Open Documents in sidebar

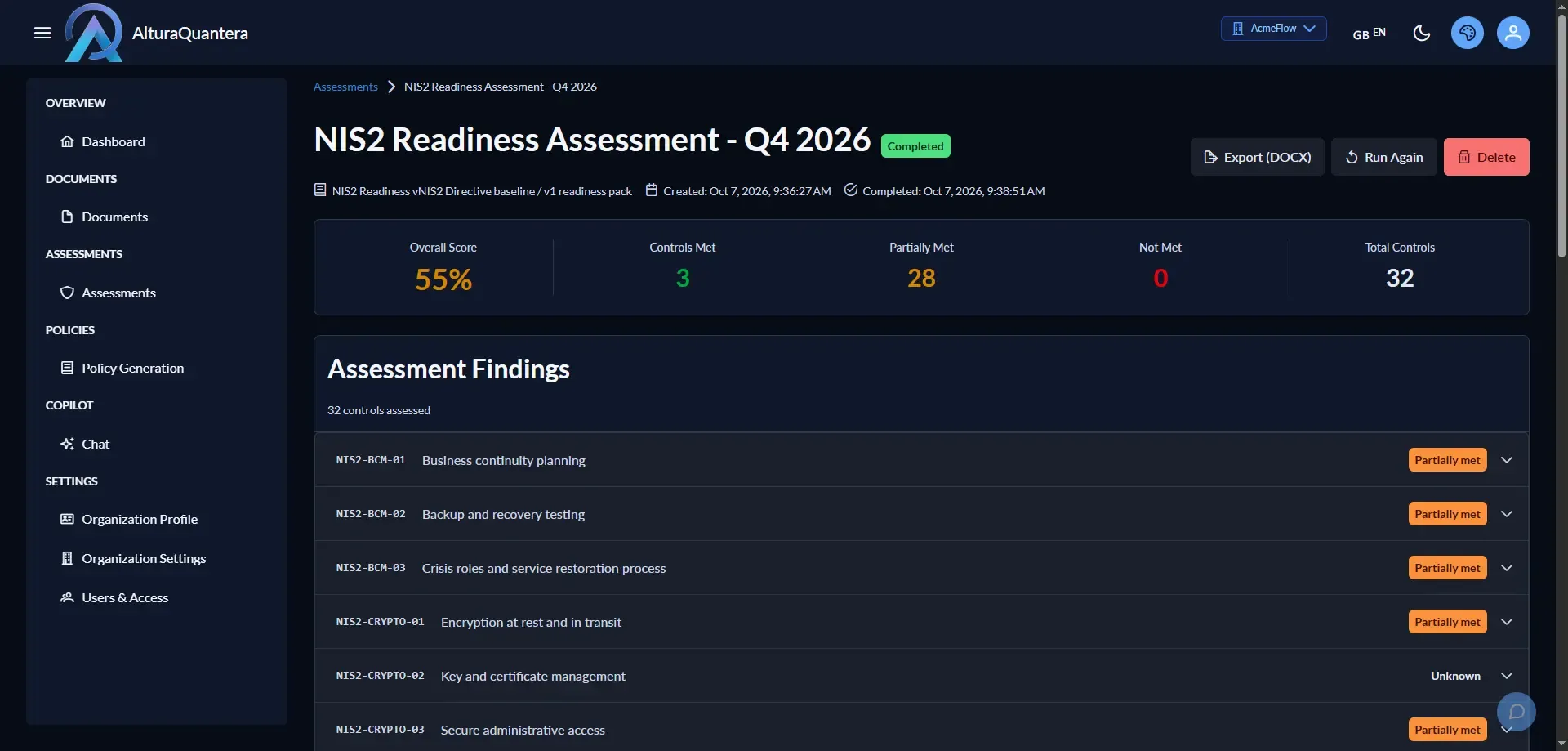[114, 217]
